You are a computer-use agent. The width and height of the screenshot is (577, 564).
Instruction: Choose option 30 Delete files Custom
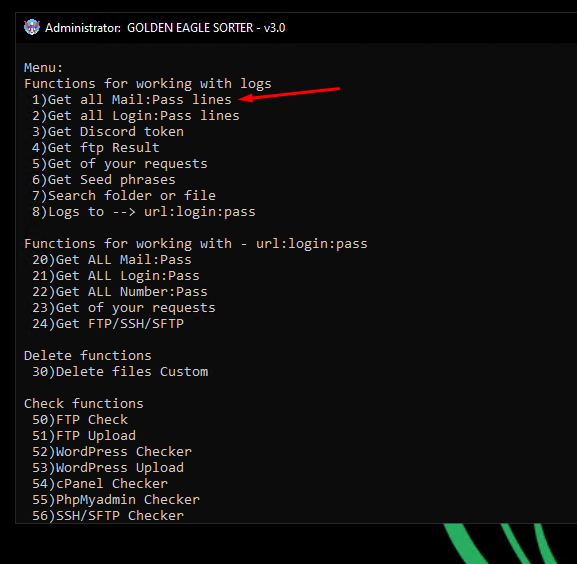120,372
